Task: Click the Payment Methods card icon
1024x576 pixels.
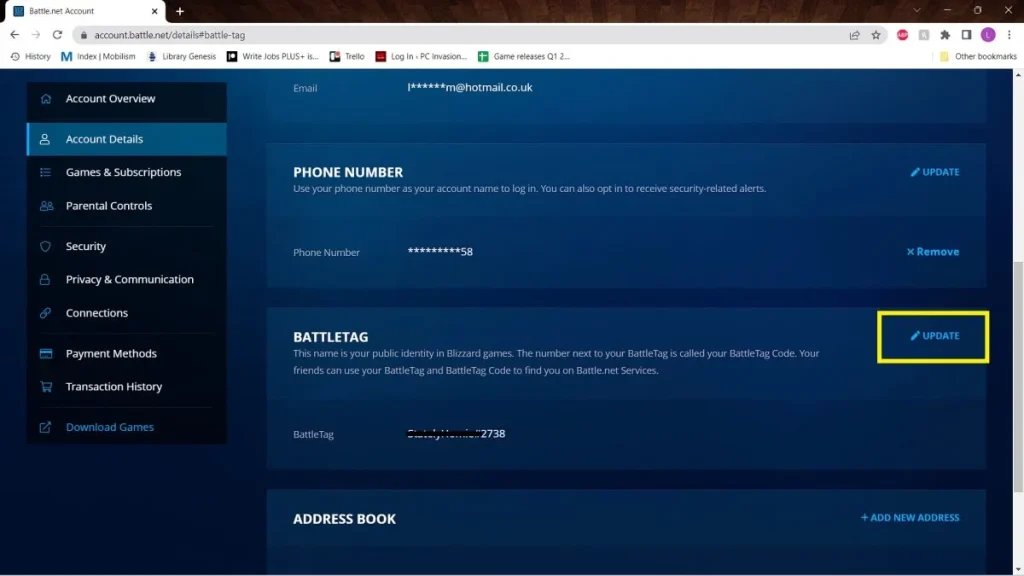Action: (46, 353)
